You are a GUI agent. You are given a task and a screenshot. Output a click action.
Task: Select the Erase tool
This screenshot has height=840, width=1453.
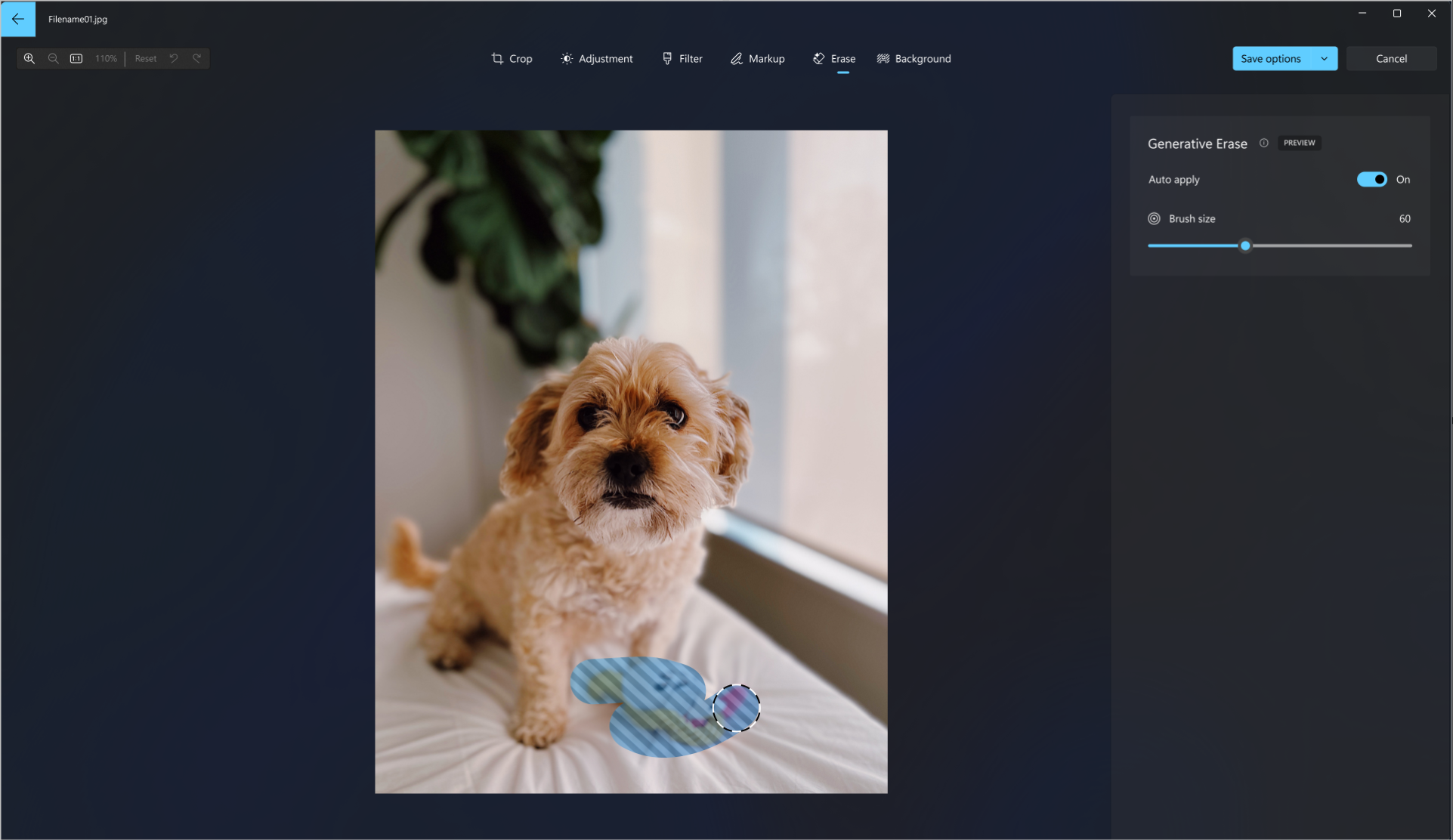834,58
